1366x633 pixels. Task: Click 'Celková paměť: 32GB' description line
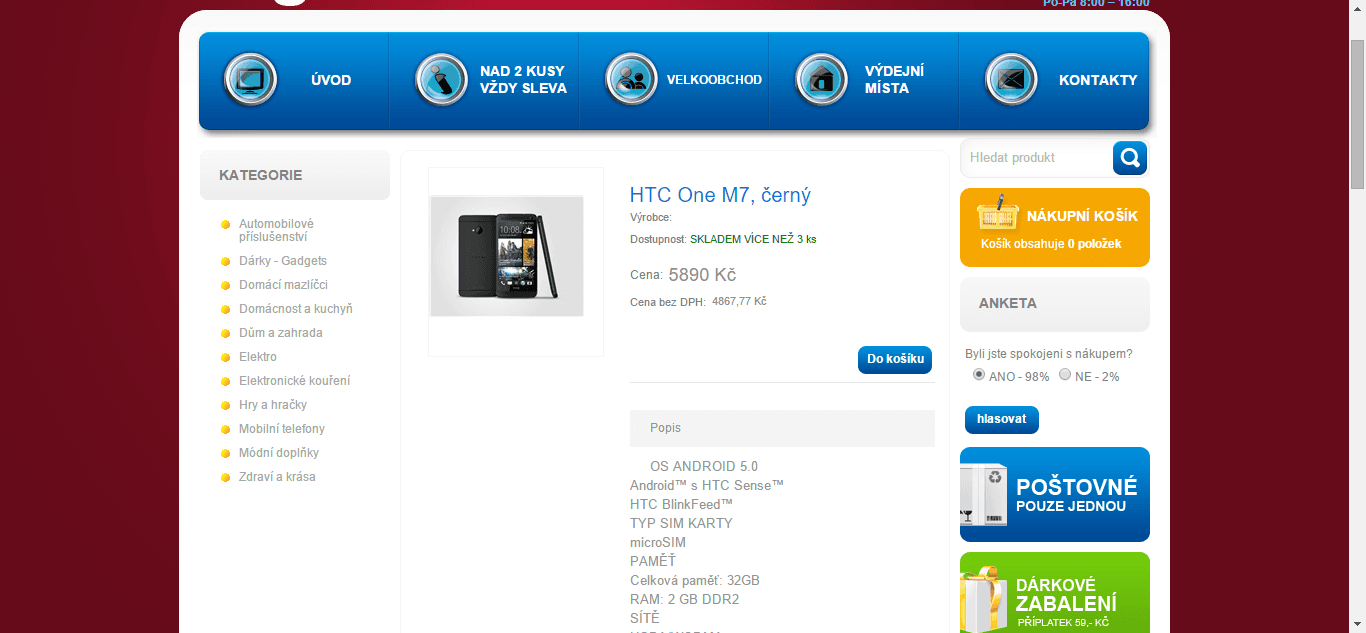[695, 581]
